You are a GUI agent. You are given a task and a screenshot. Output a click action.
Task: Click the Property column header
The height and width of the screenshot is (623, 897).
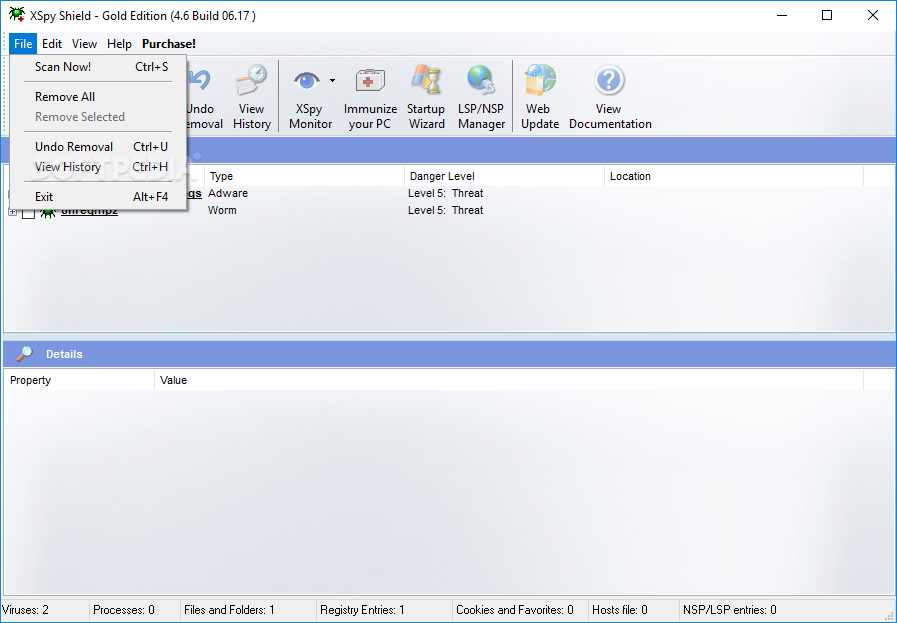click(79, 380)
